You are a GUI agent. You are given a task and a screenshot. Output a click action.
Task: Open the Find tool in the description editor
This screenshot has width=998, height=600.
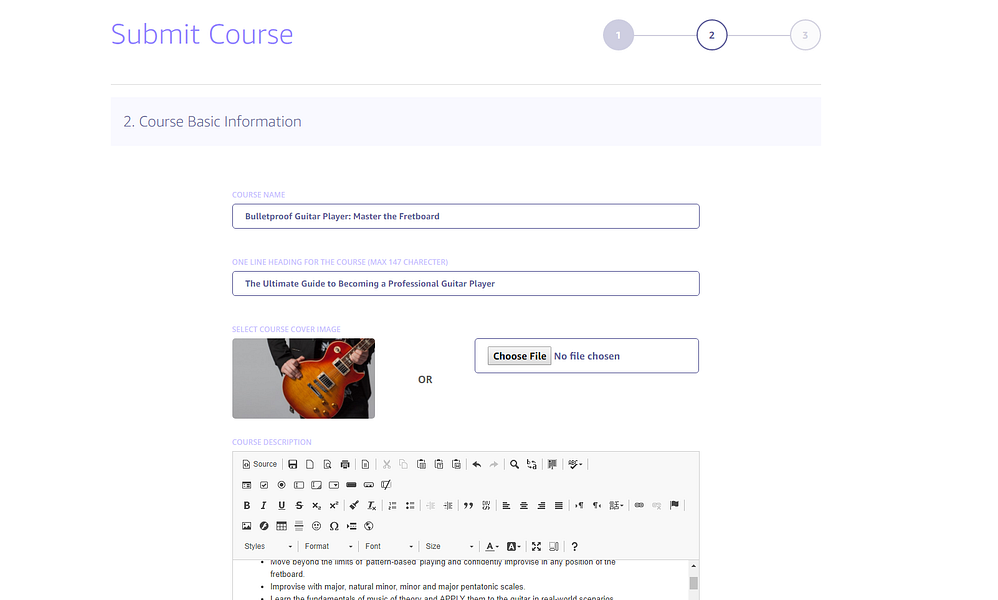coord(514,464)
